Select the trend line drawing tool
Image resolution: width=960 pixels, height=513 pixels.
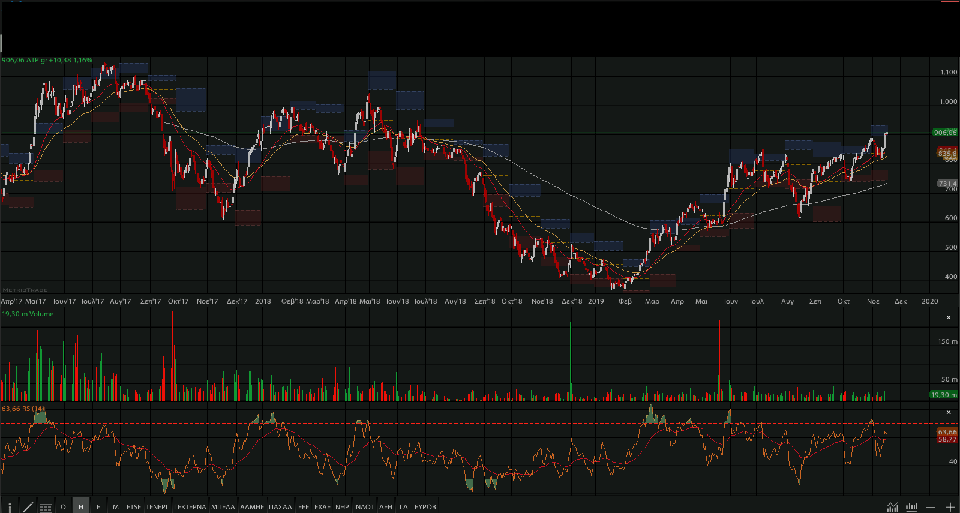28,507
